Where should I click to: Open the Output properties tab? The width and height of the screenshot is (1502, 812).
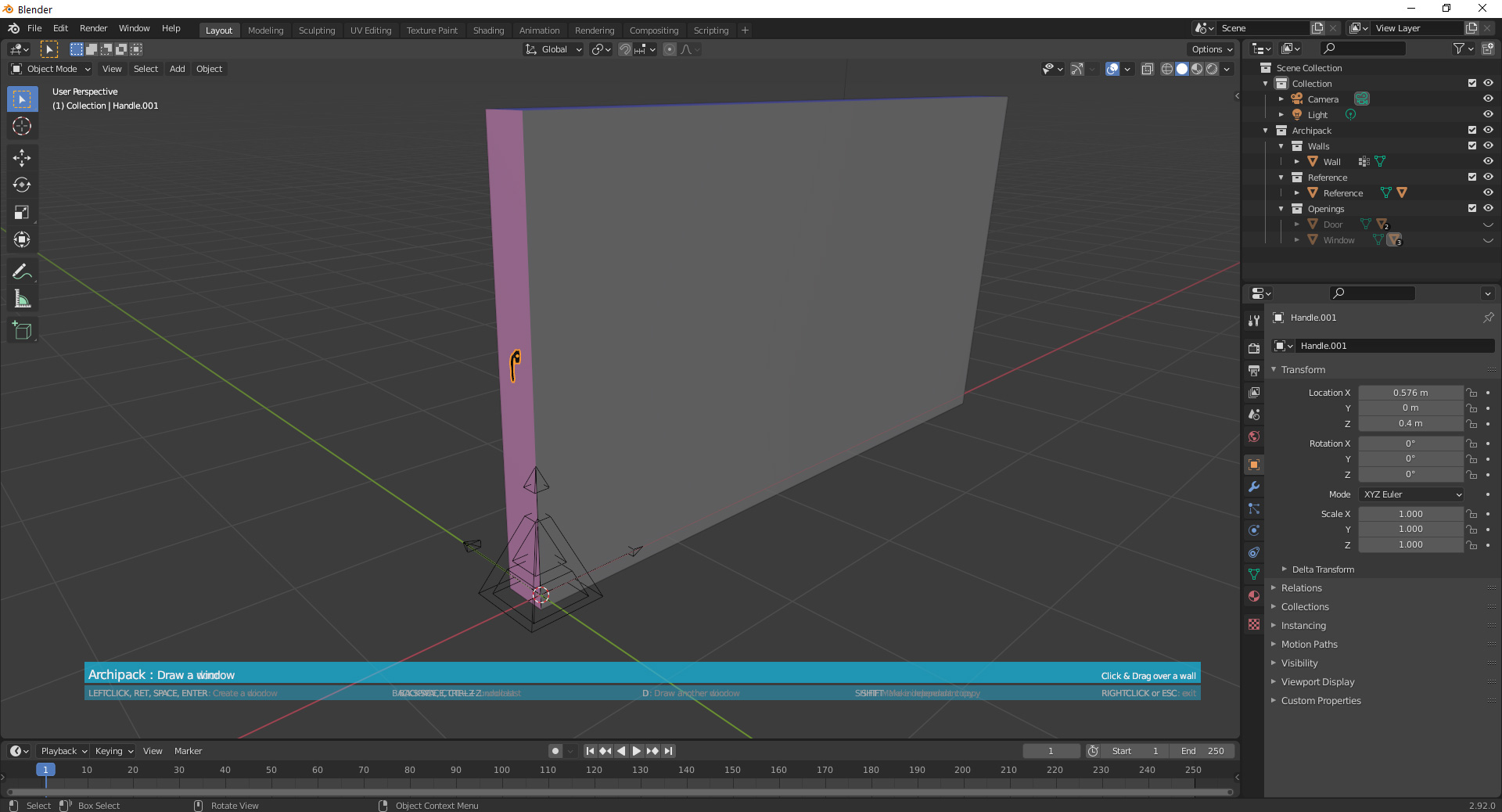[1254, 371]
